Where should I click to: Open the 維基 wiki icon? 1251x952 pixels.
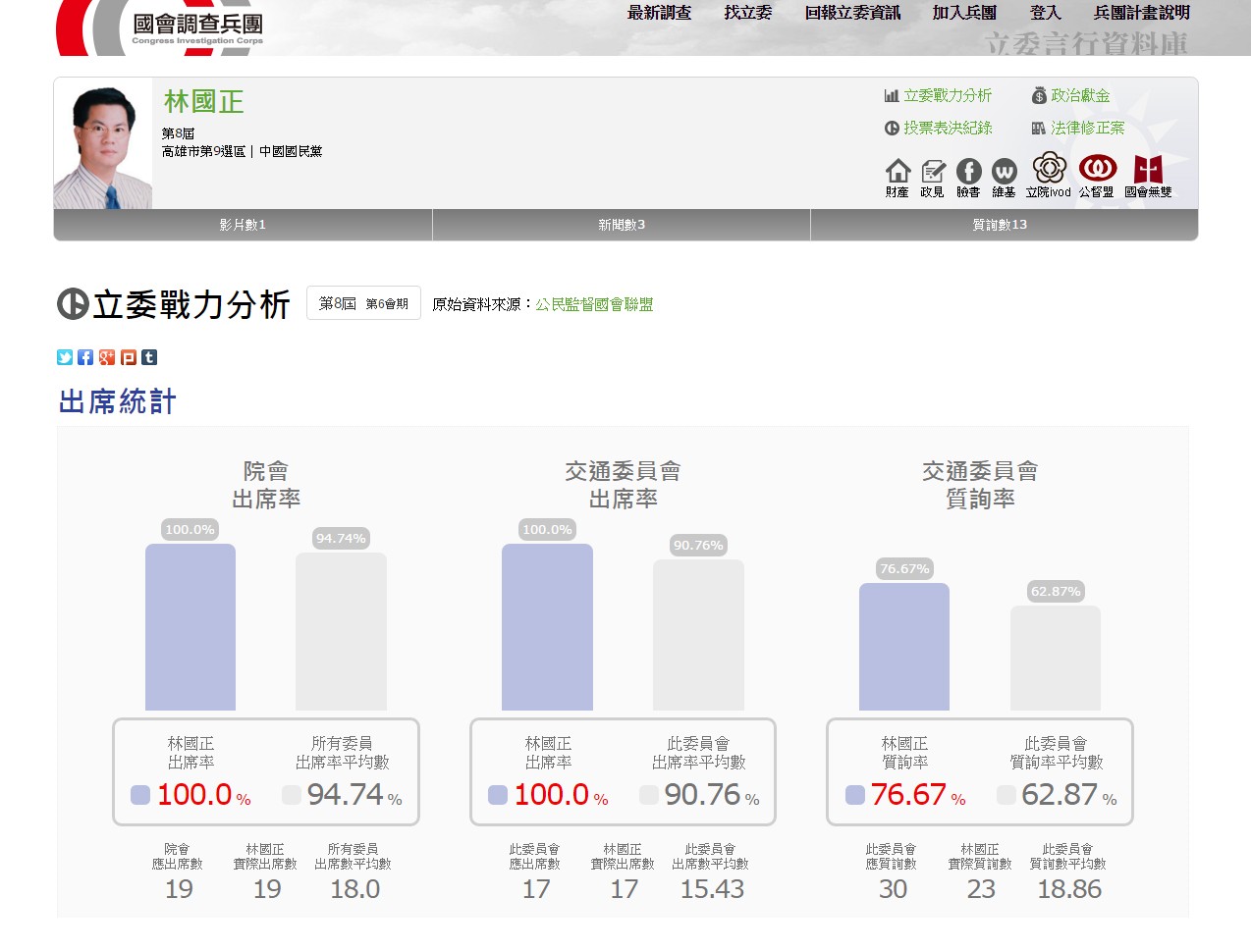point(1004,172)
